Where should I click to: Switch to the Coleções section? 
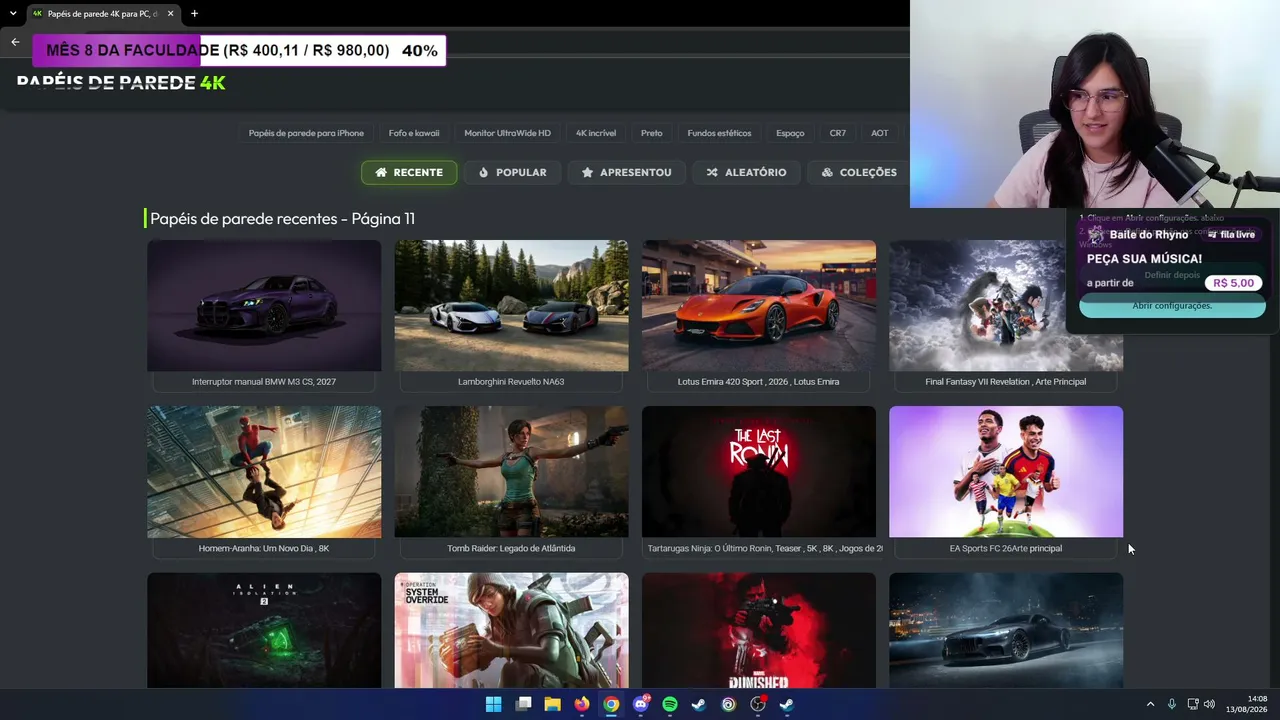click(859, 172)
